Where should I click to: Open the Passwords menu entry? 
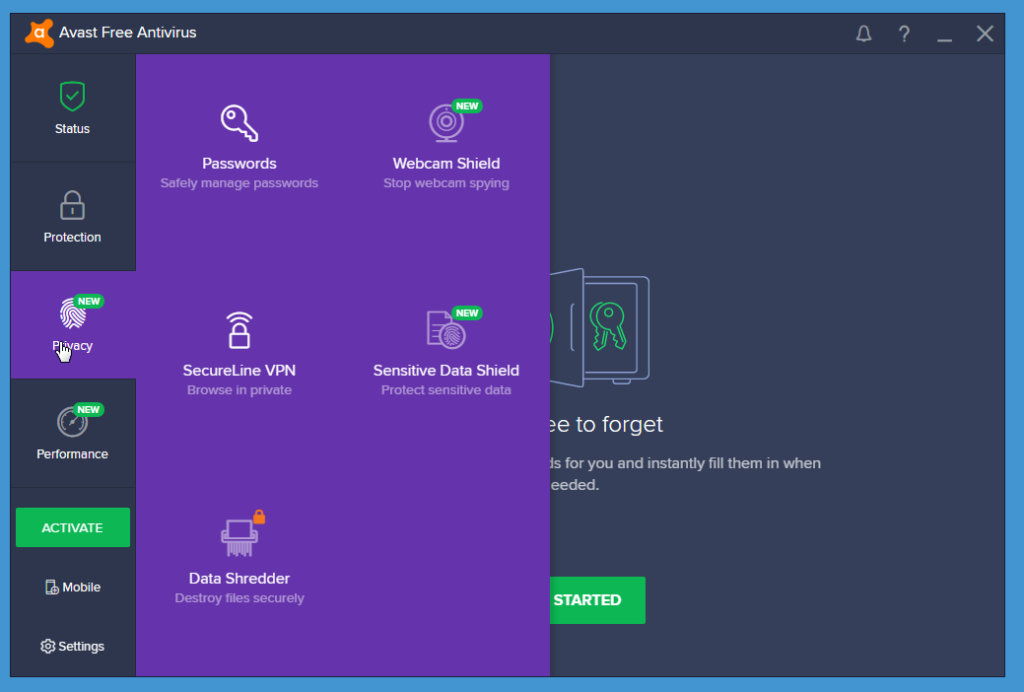coord(239,147)
